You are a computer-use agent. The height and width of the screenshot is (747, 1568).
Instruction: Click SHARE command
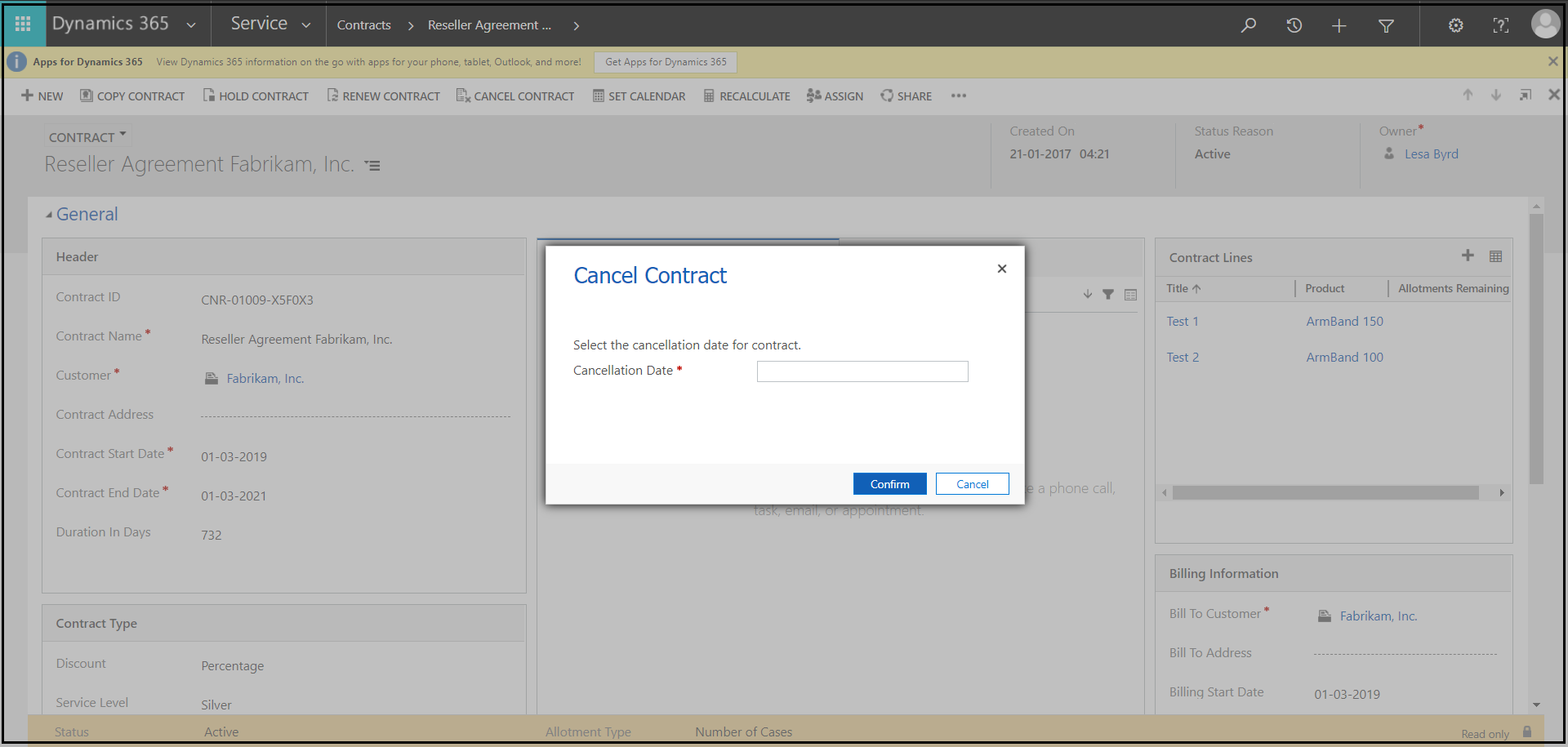coord(906,96)
